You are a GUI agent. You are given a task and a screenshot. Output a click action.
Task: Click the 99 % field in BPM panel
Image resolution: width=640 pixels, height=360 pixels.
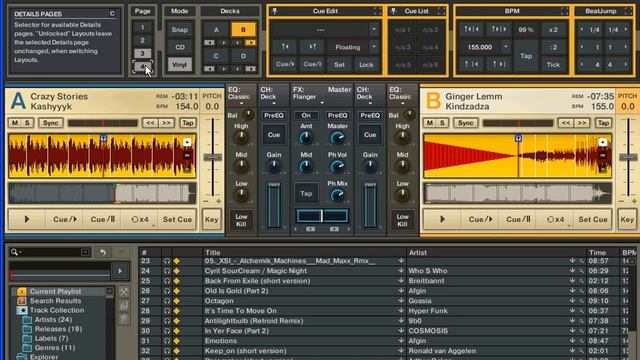pos(526,30)
